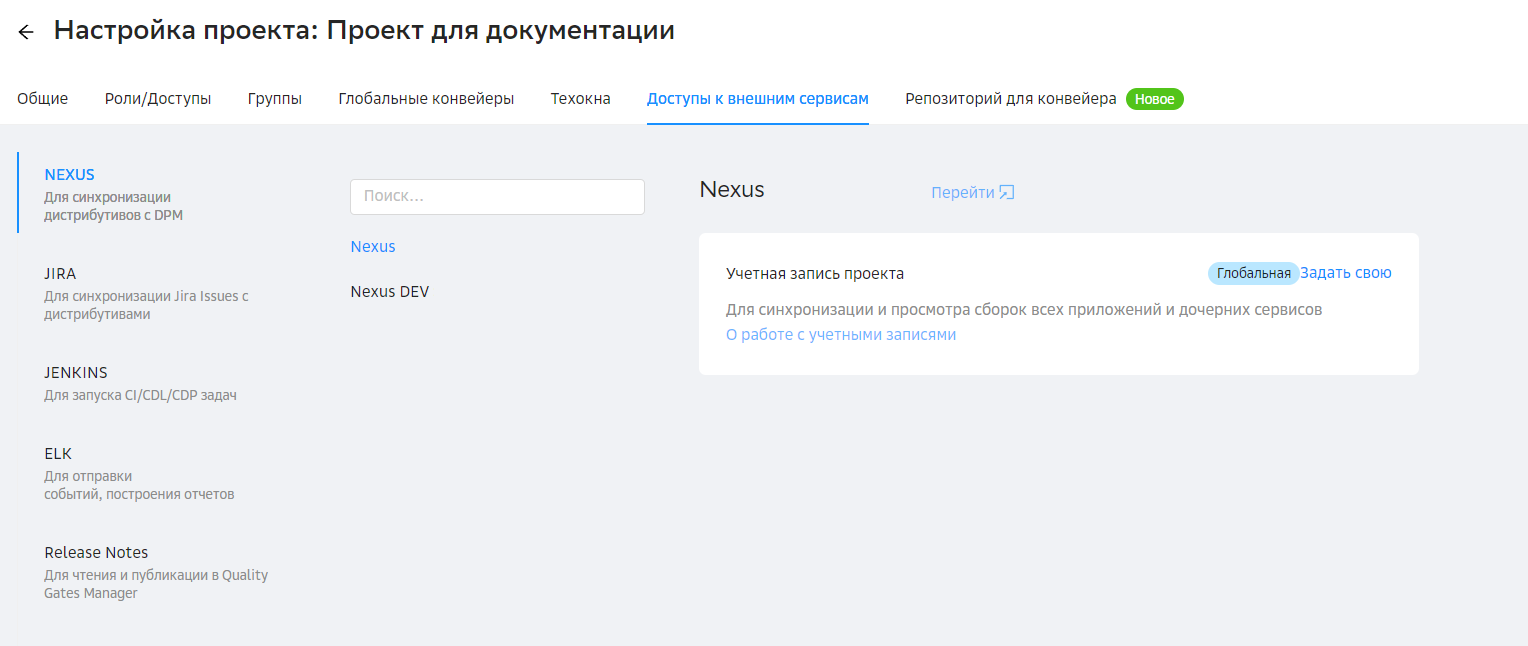The height and width of the screenshot is (646, 1528).
Task: Go to the Глобальные конвейеры tab
Action: coord(426,99)
